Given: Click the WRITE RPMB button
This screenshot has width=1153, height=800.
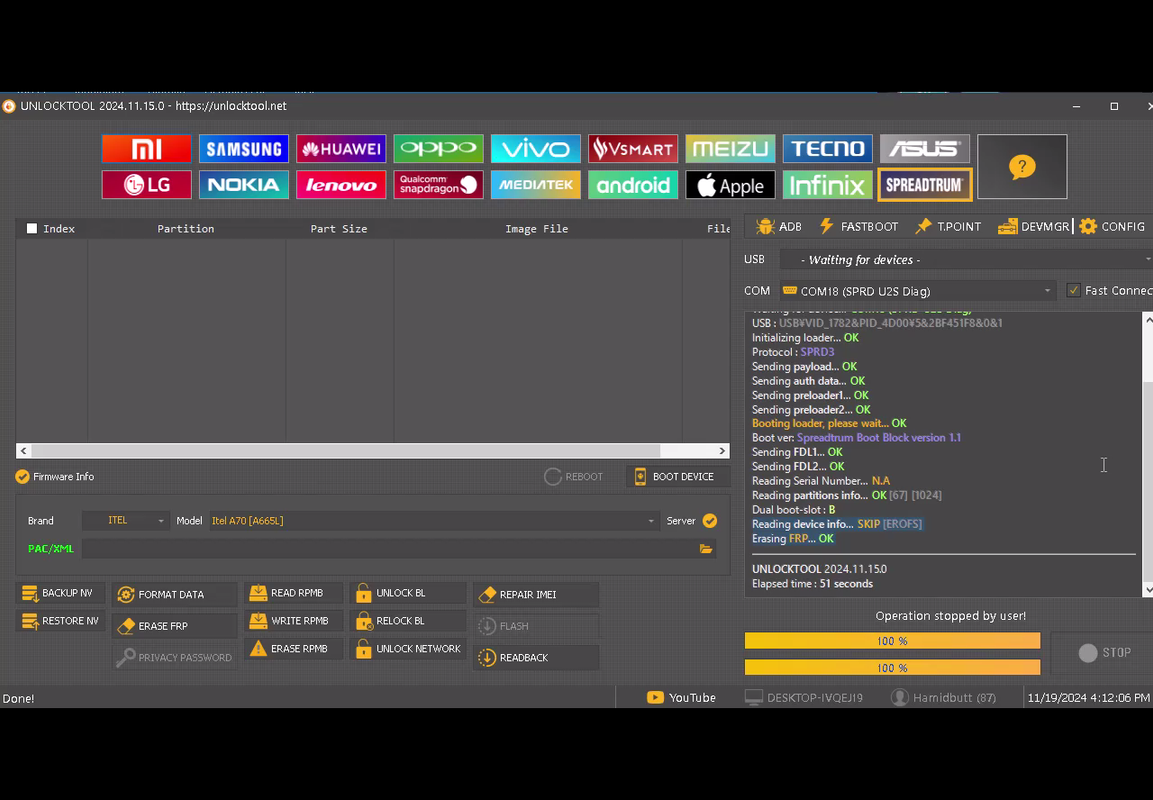Looking at the screenshot, I should coord(293,621).
